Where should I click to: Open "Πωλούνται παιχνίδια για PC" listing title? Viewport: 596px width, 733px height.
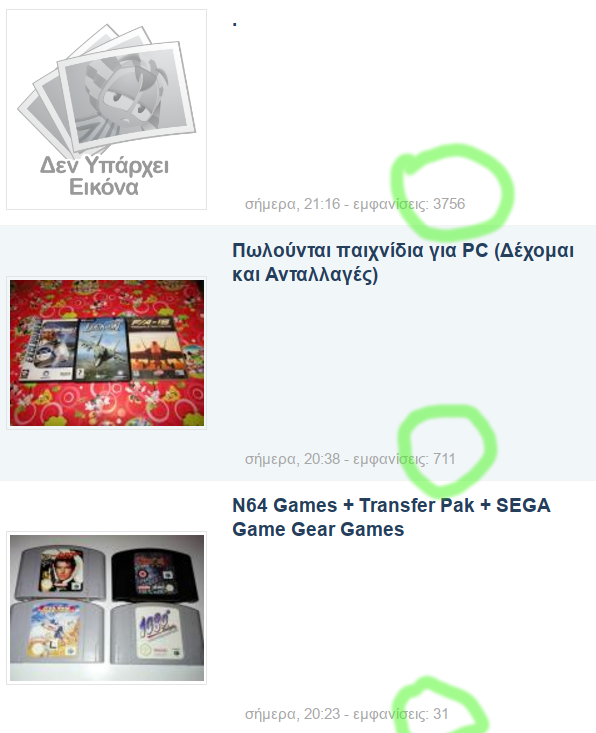[x=402, y=262]
